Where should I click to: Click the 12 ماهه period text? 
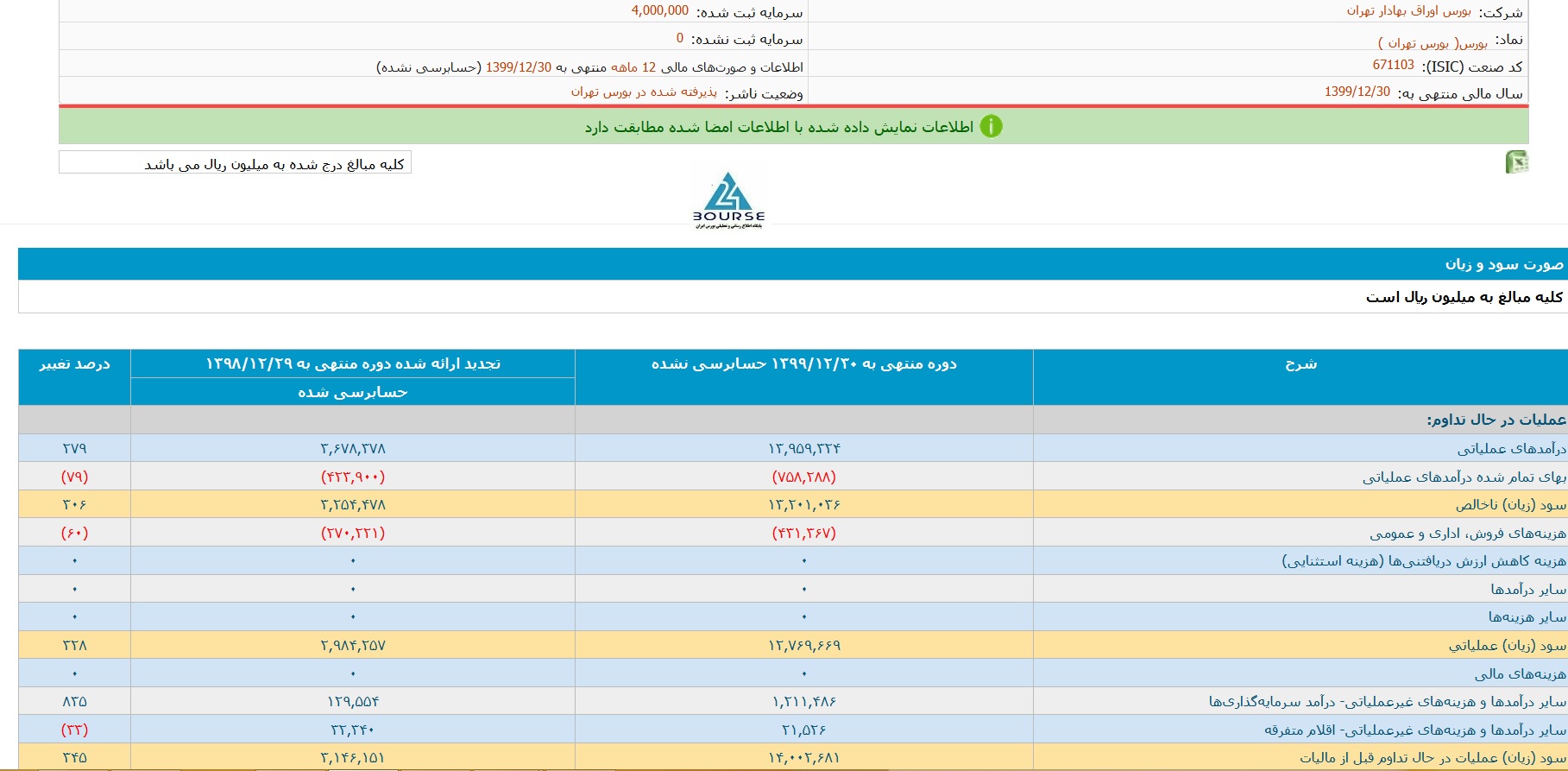(633, 66)
